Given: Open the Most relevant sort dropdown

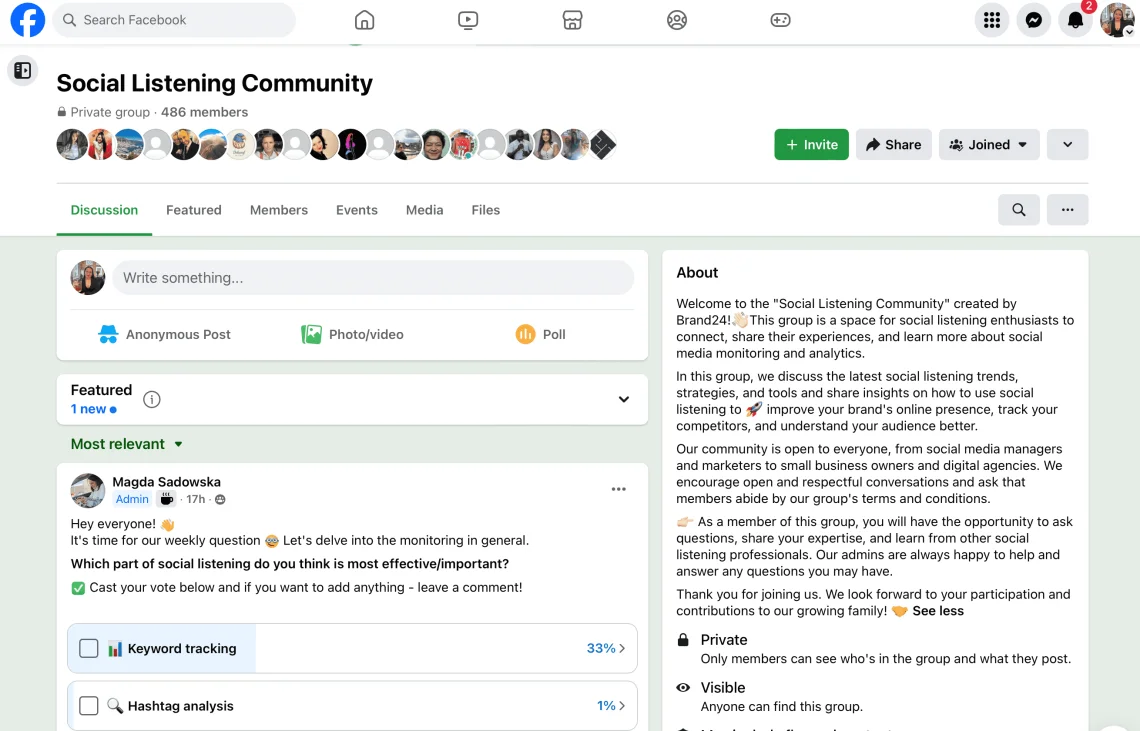Looking at the screenshot, I should 127,444.
